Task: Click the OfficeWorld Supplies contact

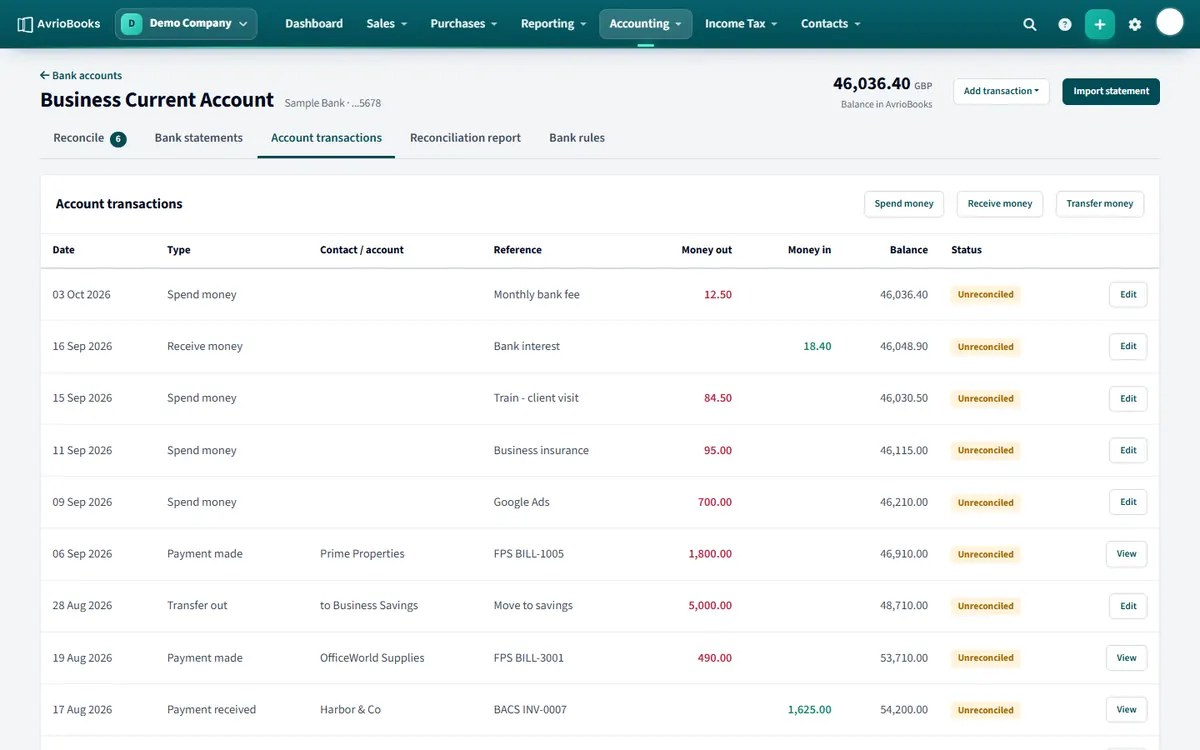Action: point(372,658)
